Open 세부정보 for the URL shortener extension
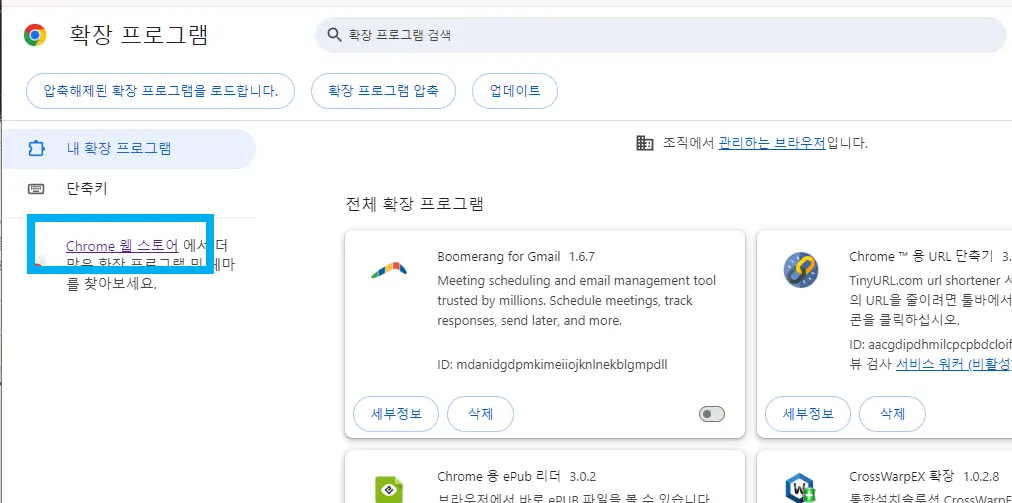The width and height of the screenshot is (1012, 503). coord(808,414)
